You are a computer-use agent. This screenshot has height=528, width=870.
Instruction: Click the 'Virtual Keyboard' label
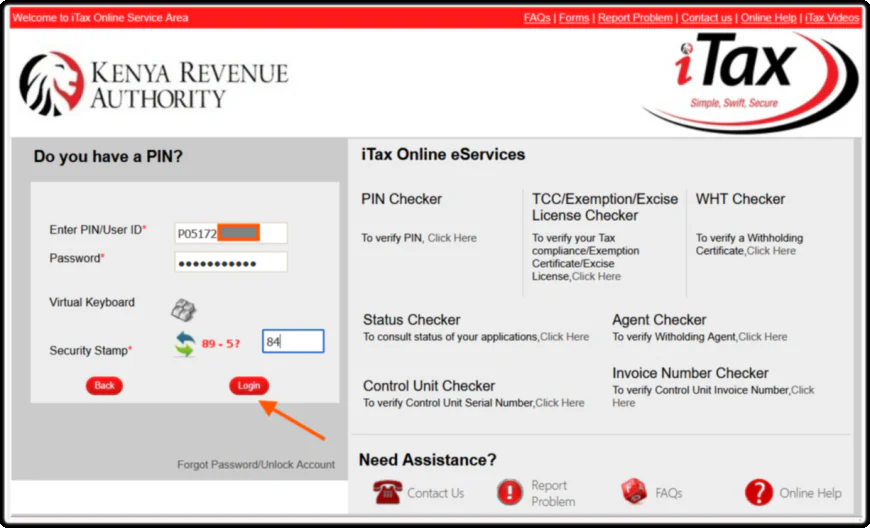click(92, 302)
